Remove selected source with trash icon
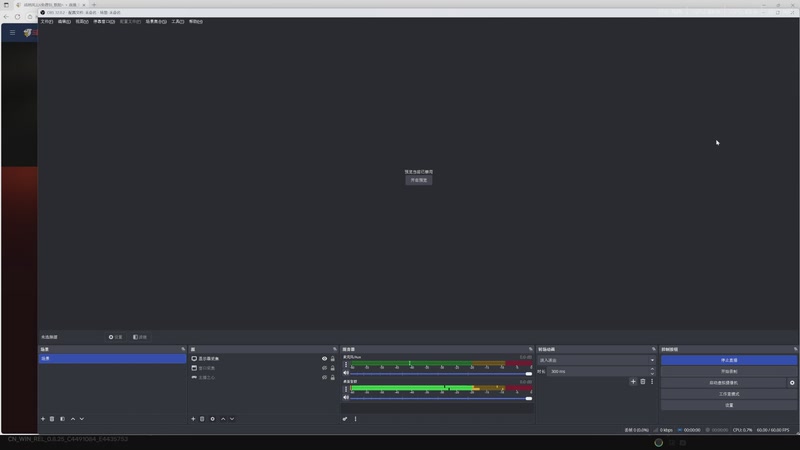 [202, 419]
